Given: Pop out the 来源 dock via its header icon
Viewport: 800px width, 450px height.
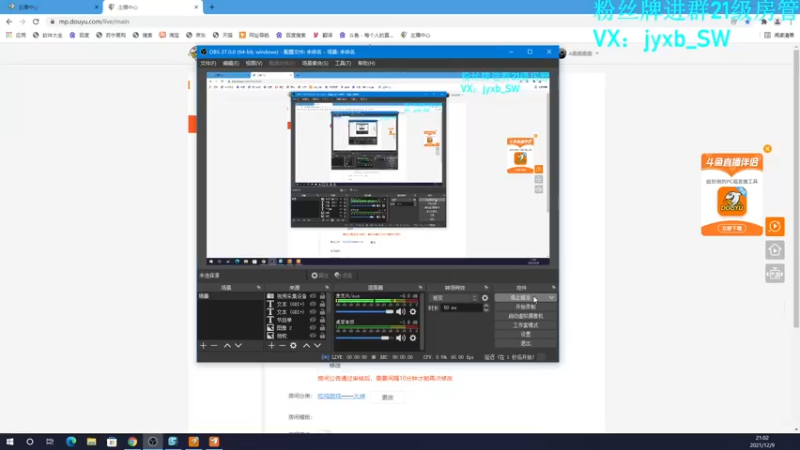Looking at the screenshot, I should tap(327, 288).
